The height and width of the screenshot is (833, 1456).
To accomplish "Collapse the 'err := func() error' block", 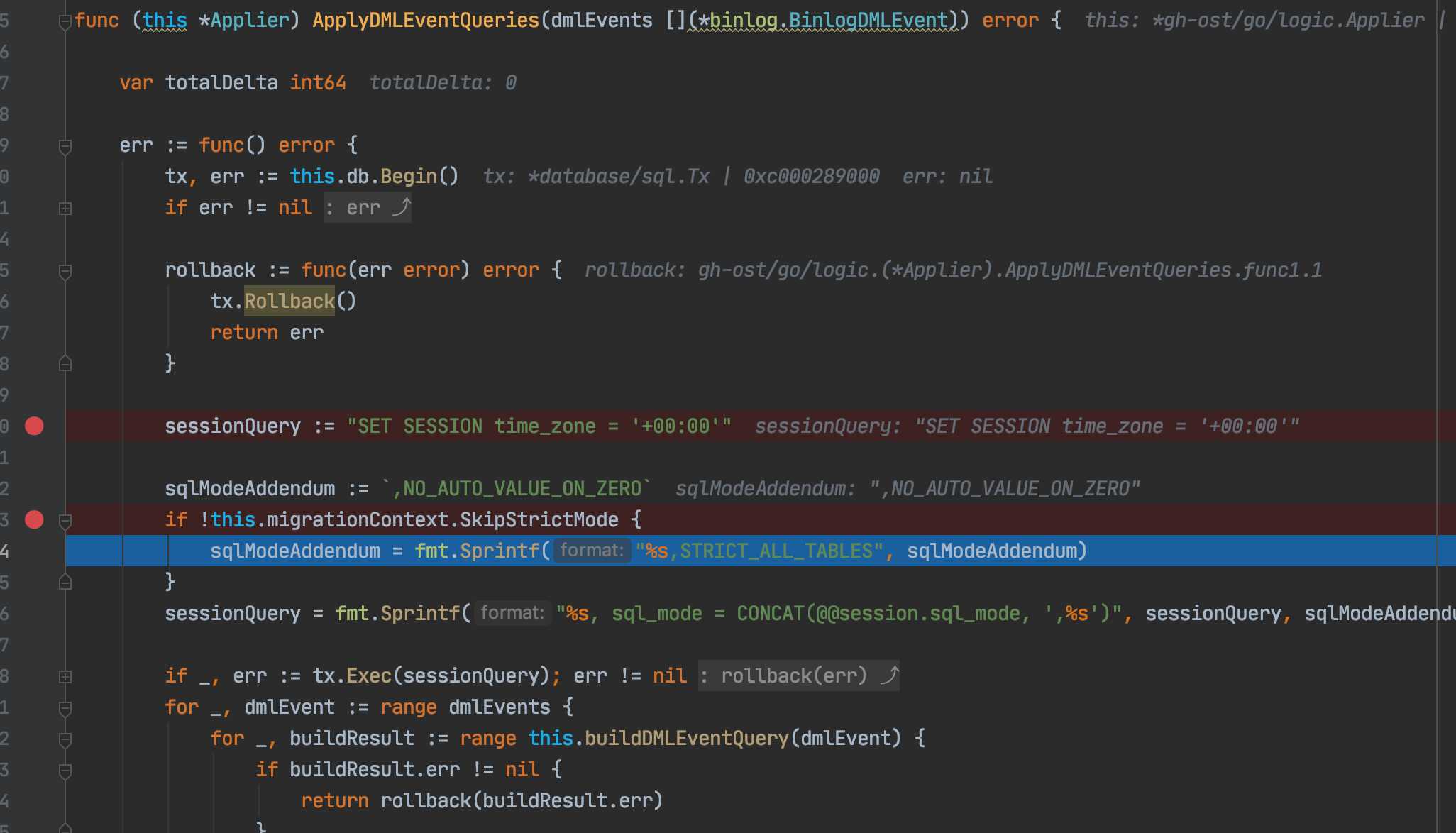I will click(x=65, y=146).
